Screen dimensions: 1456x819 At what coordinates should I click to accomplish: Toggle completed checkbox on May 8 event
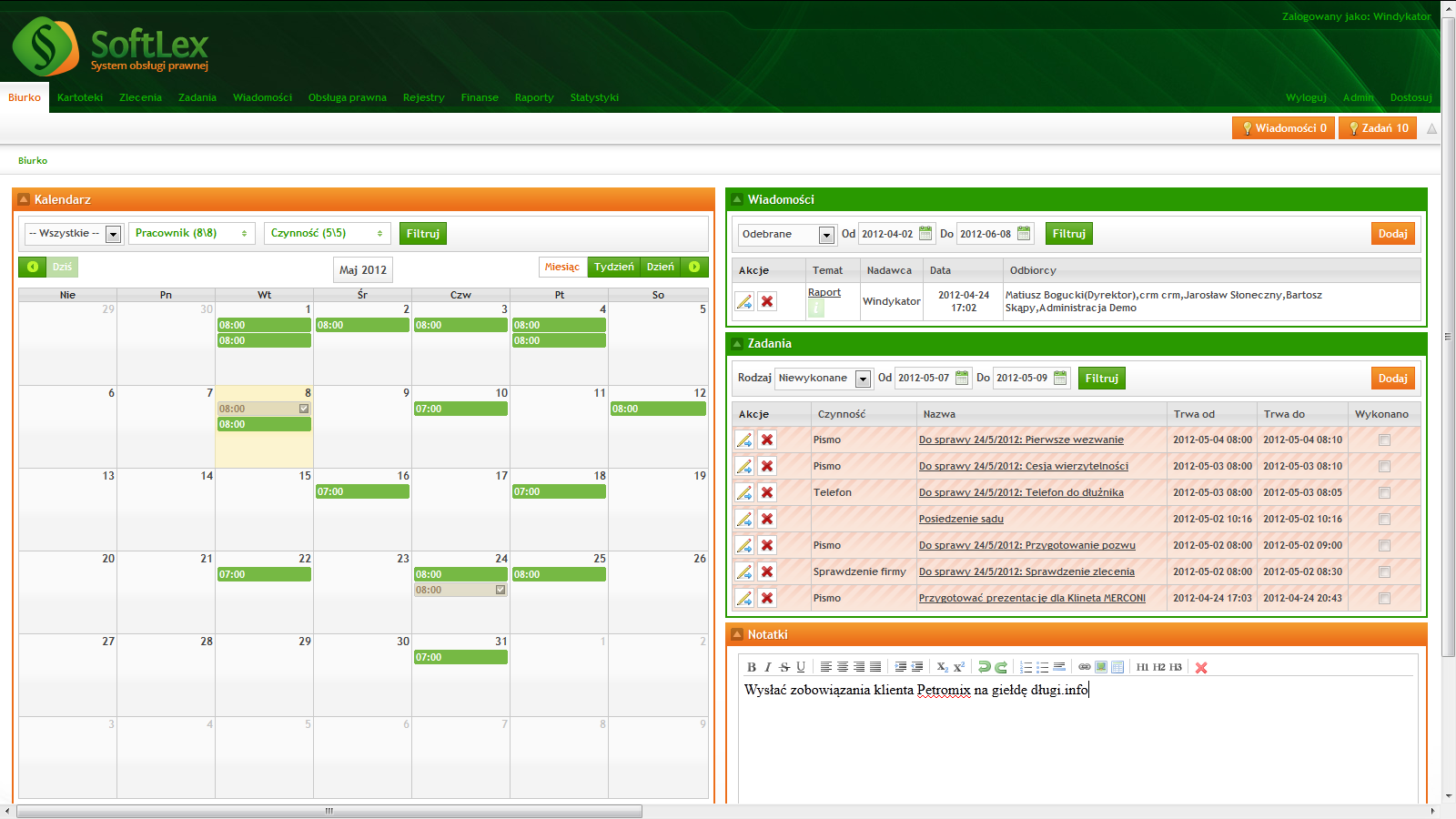(x=304, y=409)
